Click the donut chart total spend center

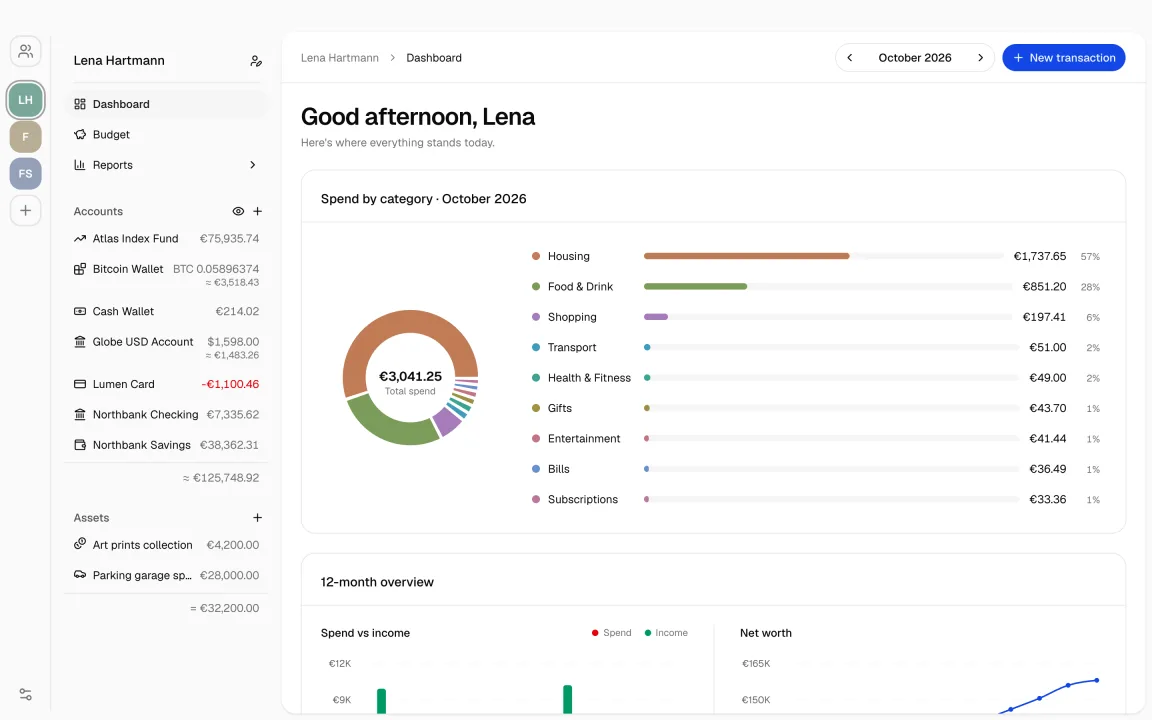pos(410,381)
